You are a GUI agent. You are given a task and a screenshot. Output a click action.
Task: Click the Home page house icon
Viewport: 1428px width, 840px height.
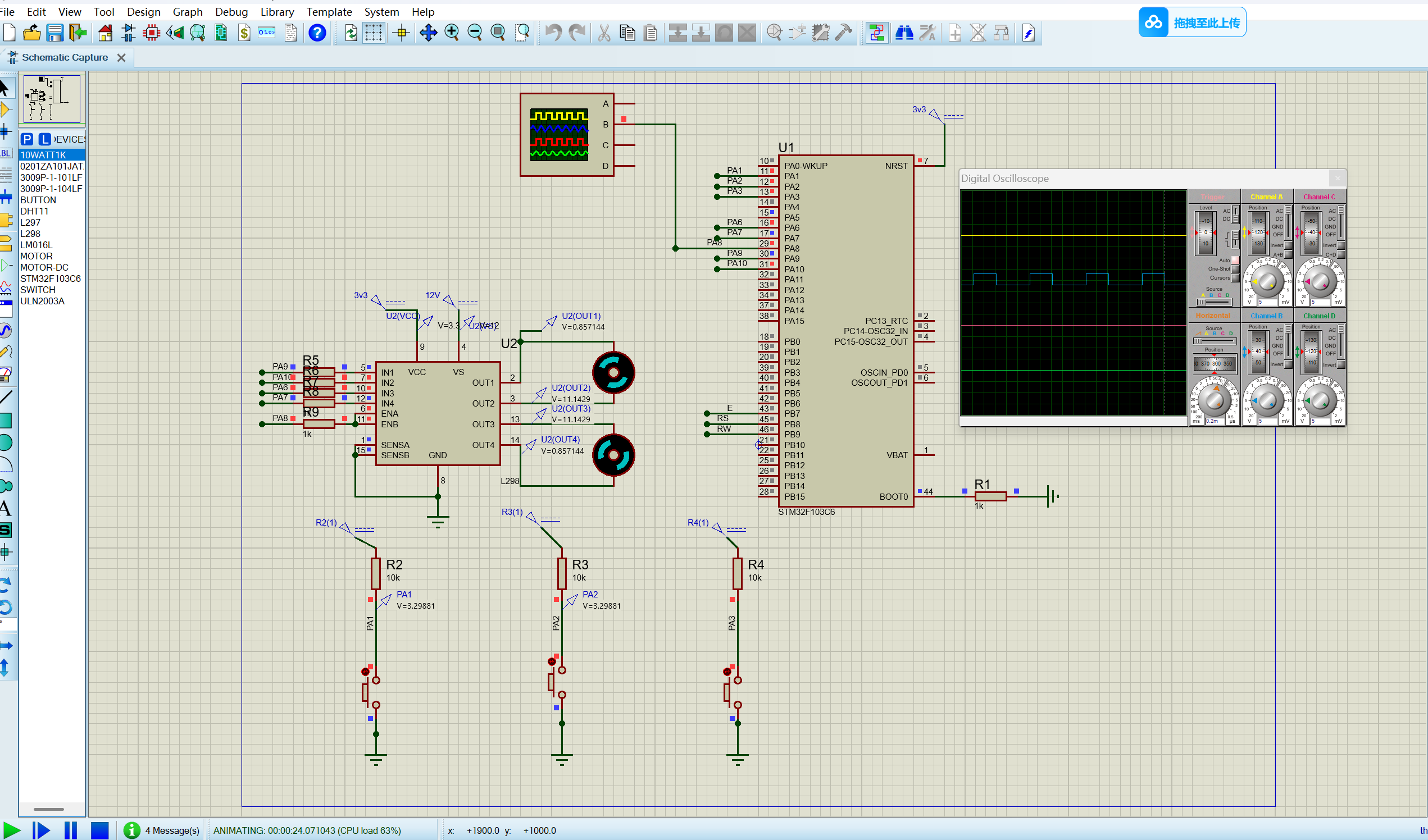106,33
